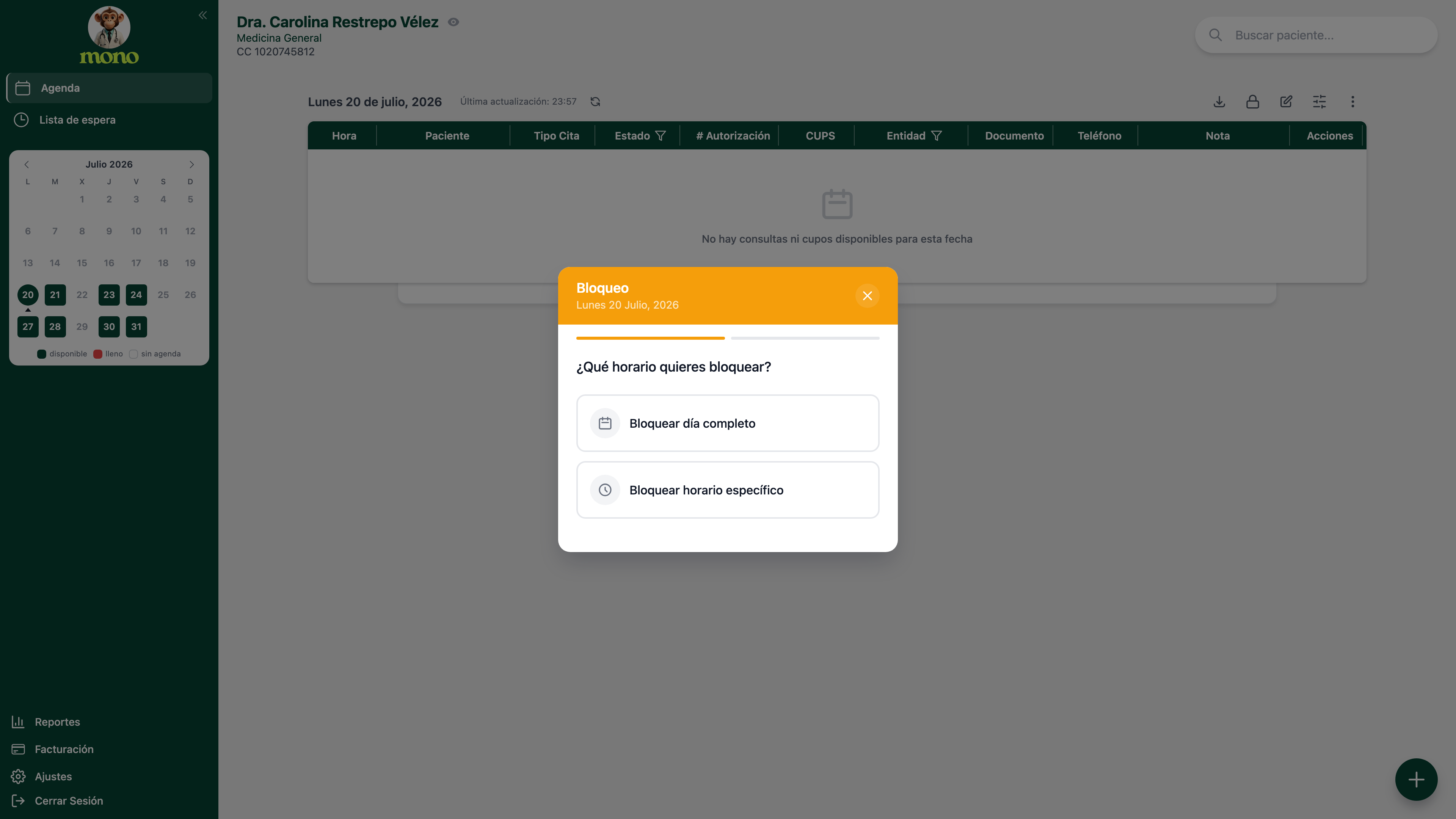The height and width of the screenshot is (819, 1456).
Task: Click the search magnifier icon
Action: pos(1215,35)
